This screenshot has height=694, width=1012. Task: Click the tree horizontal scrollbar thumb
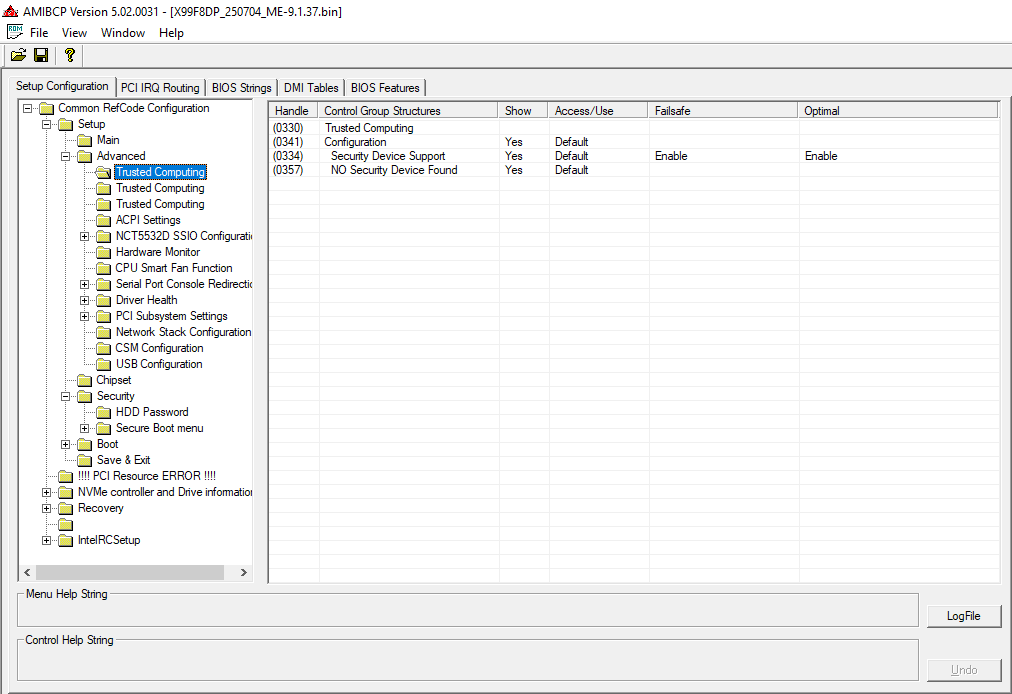coord(130,573)
